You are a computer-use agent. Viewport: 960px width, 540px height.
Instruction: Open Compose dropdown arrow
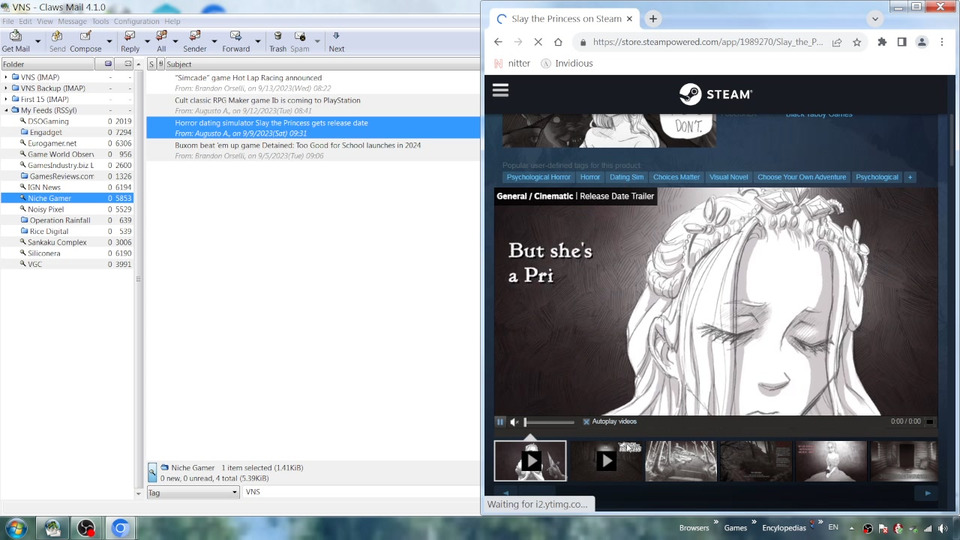coord(109,42)
